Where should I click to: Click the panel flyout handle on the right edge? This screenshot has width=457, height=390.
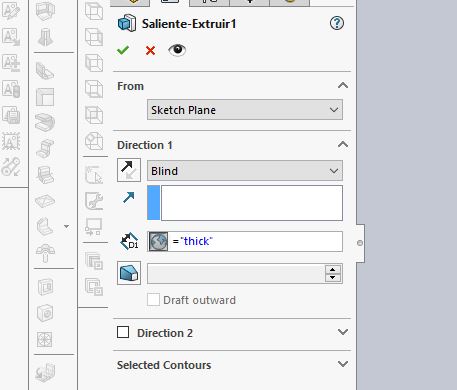pyautogui.click(x=360, y=243)
